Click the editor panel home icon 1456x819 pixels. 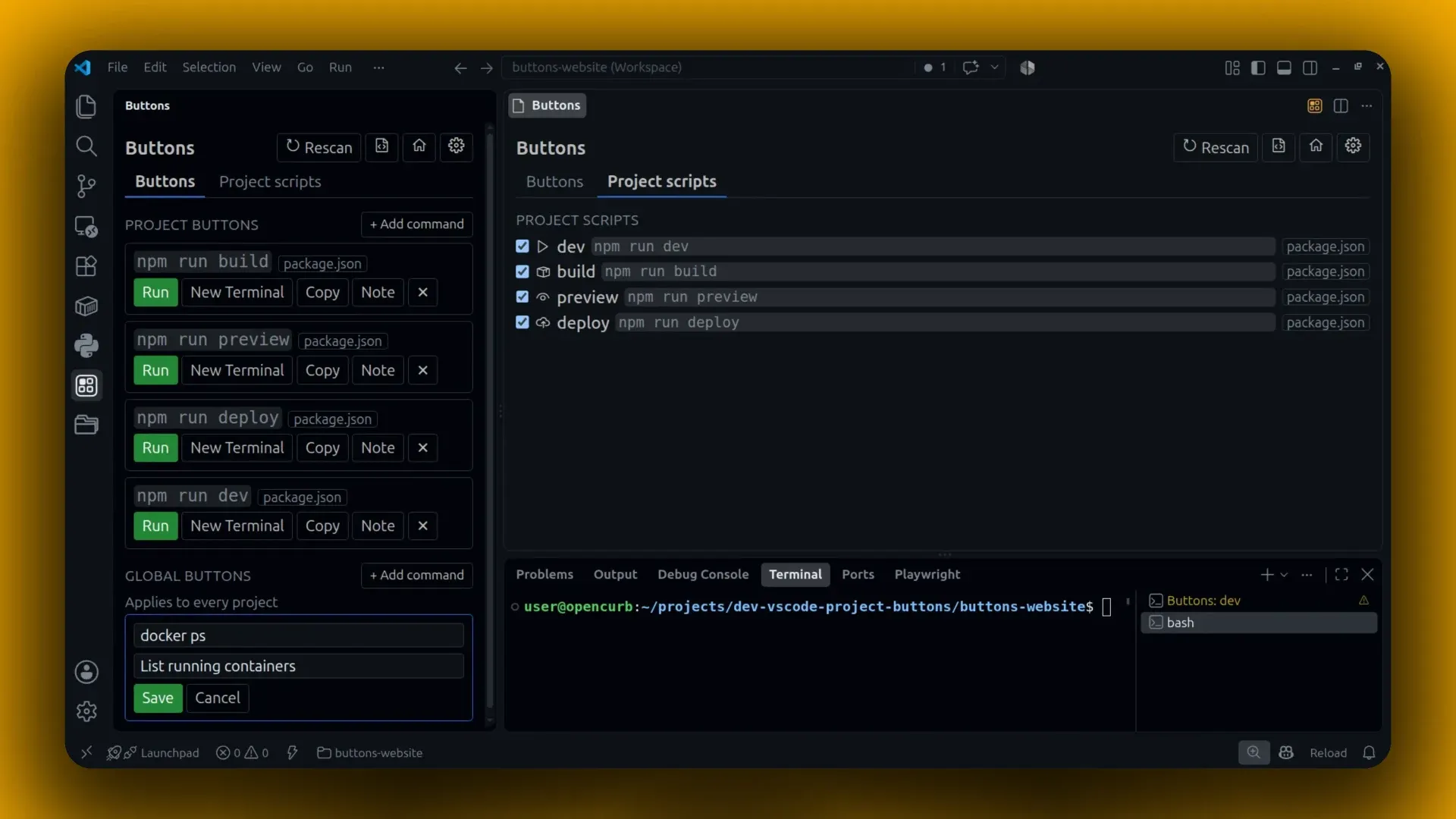(1316, 146)
